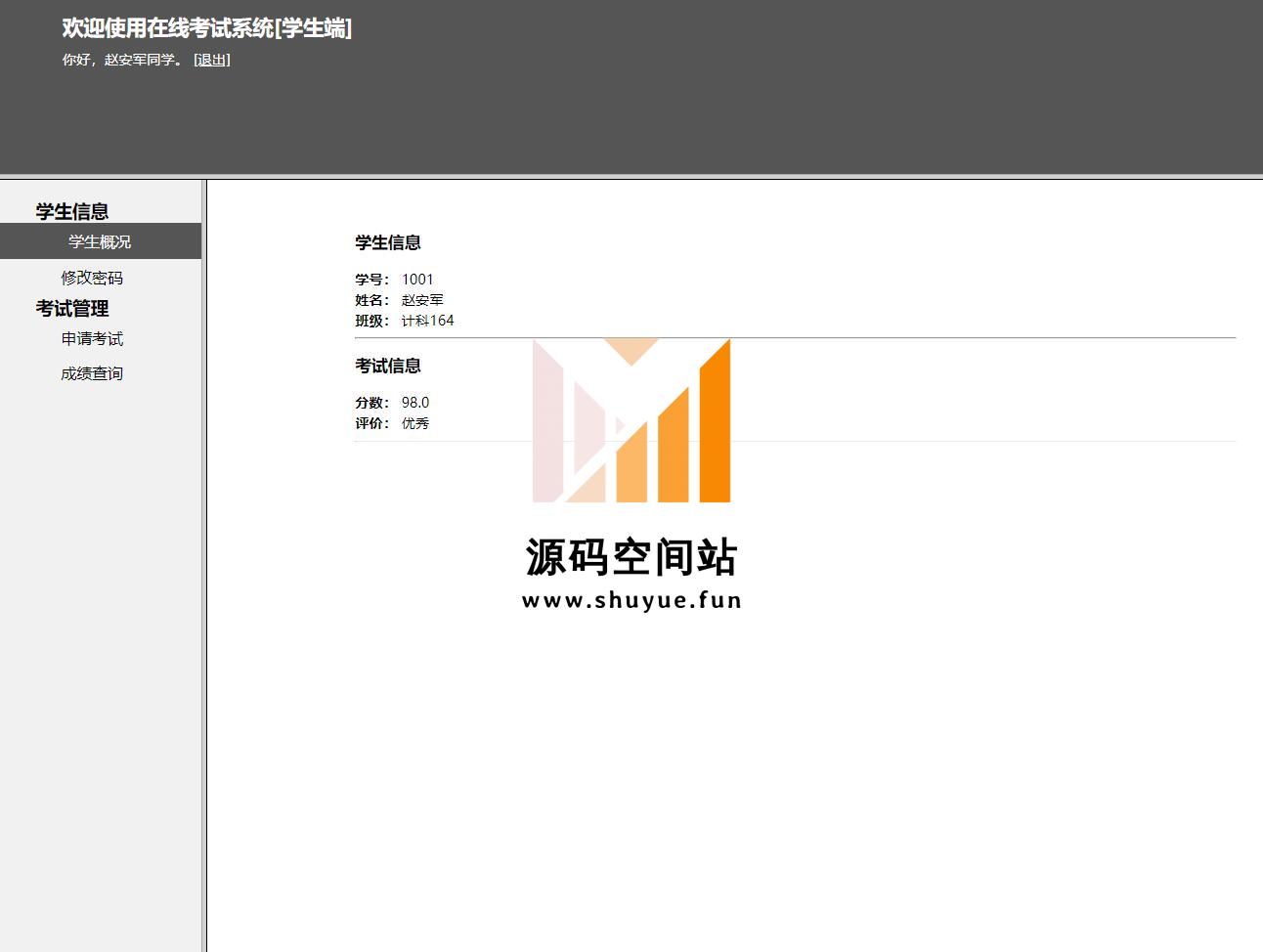Click the 学号 label
The height and width of the screenshot is (952, 1263).
[371, 280]
